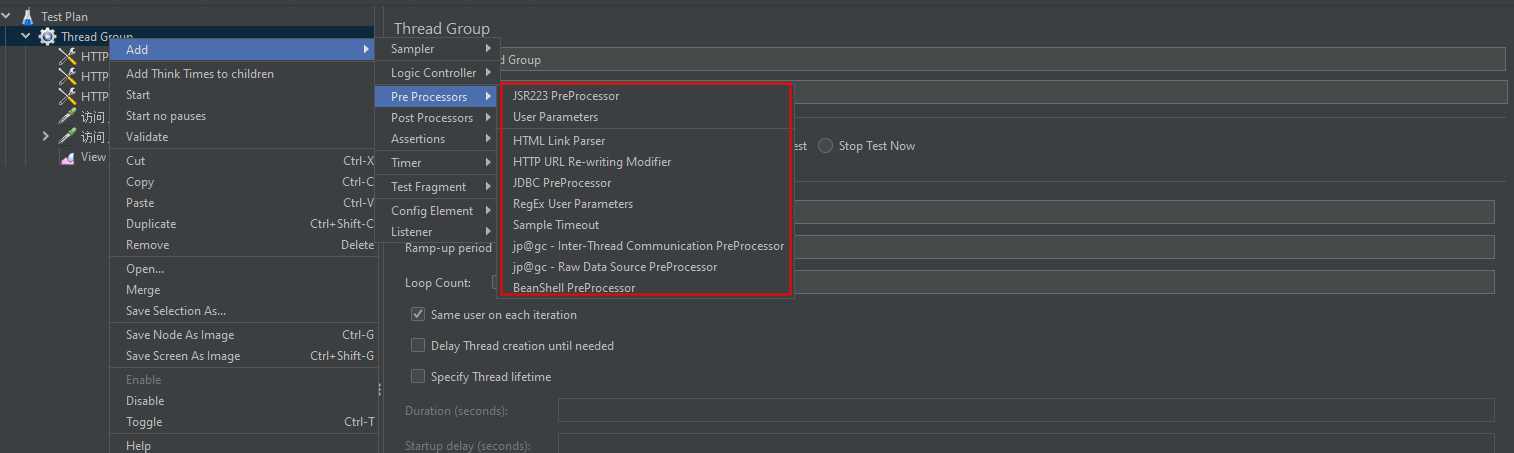Expand the second pipette sampler node
The width and height of the screenshot is (1514, 453).
tap(45, 136)
